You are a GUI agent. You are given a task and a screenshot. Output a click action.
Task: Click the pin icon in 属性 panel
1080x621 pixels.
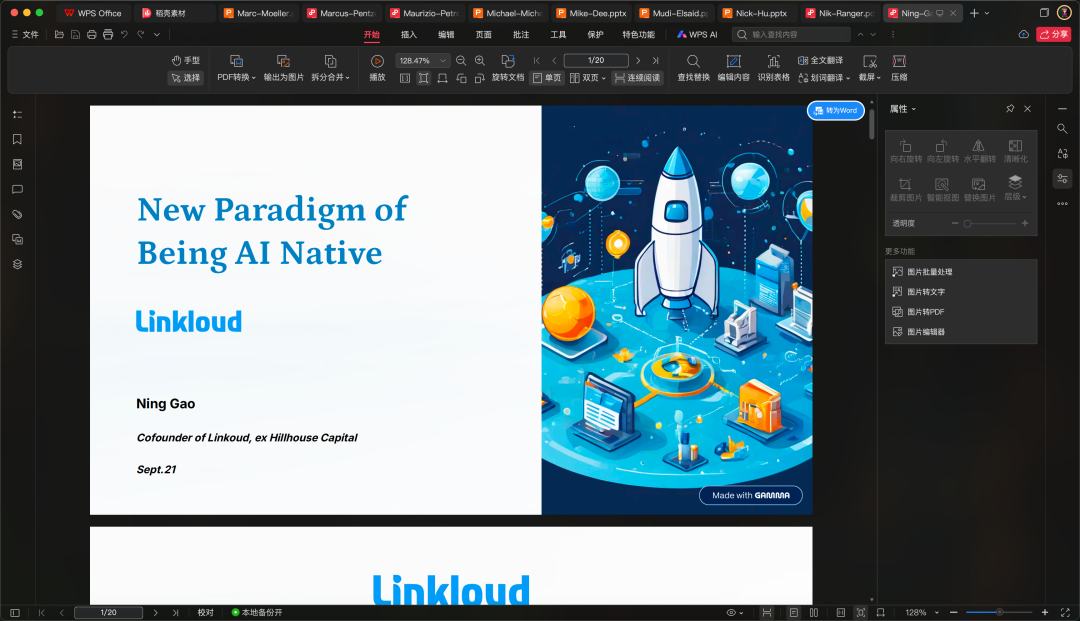(1010, 109)
